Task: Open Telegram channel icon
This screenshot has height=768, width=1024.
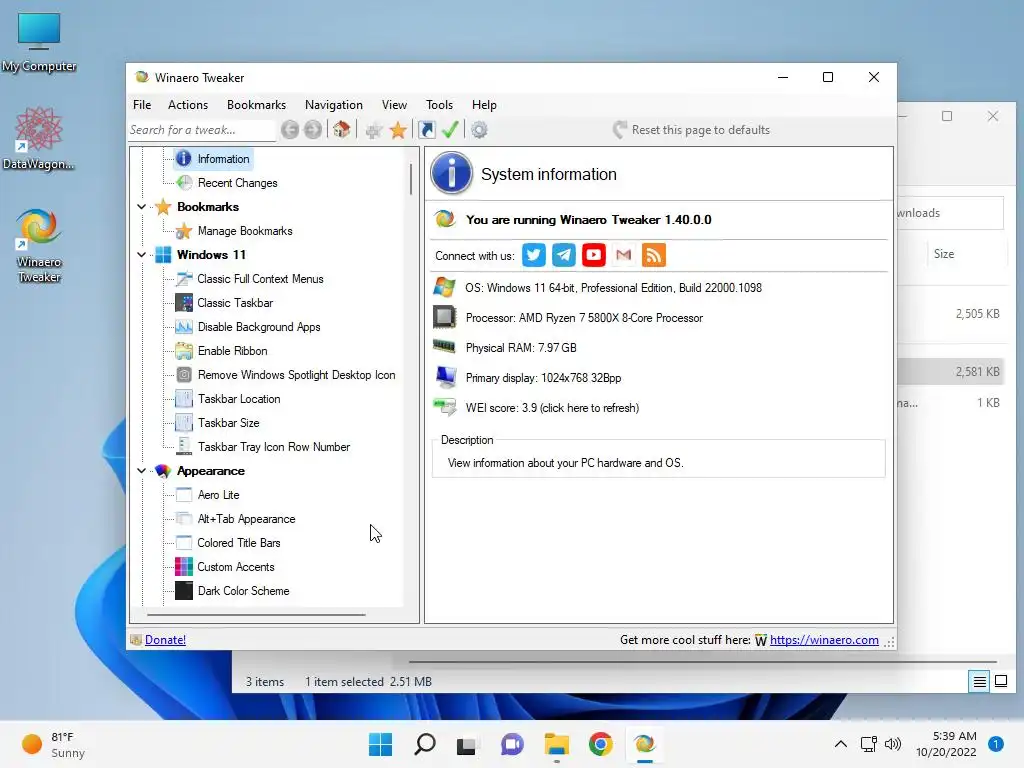Action: click(x=564, y=255)
